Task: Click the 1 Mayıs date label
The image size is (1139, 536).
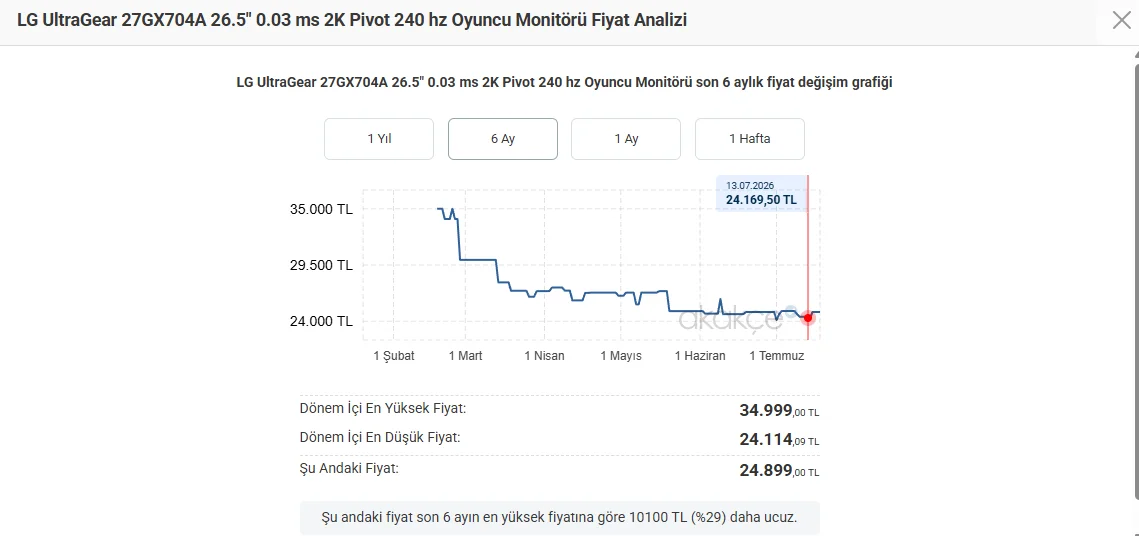Action: pos(621,356)
